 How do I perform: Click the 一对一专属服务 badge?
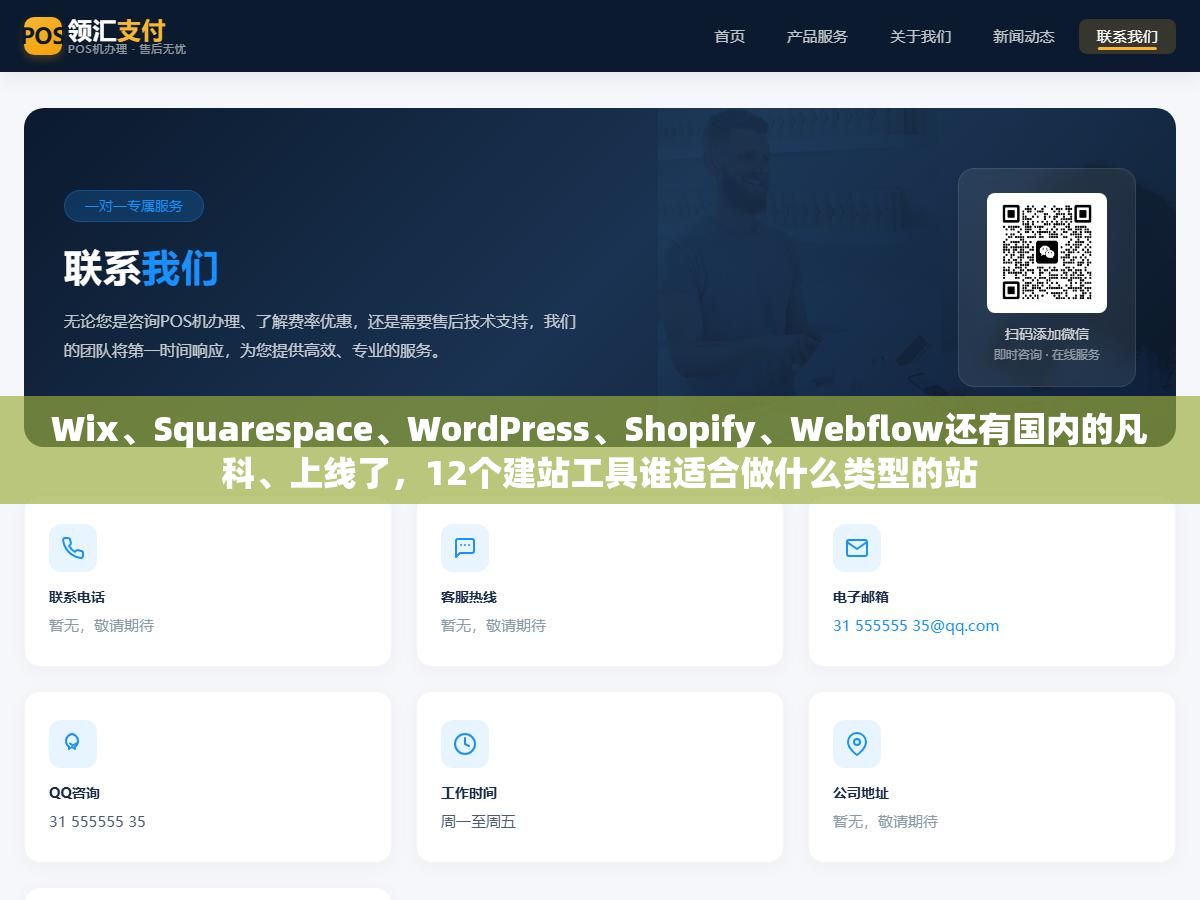pos(134,206)
